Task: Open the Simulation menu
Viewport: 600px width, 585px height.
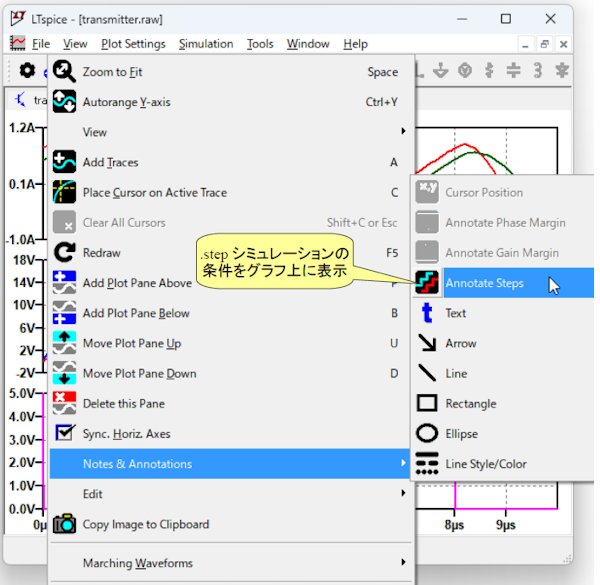Action: pyautogui.click(x=206, y=44)
